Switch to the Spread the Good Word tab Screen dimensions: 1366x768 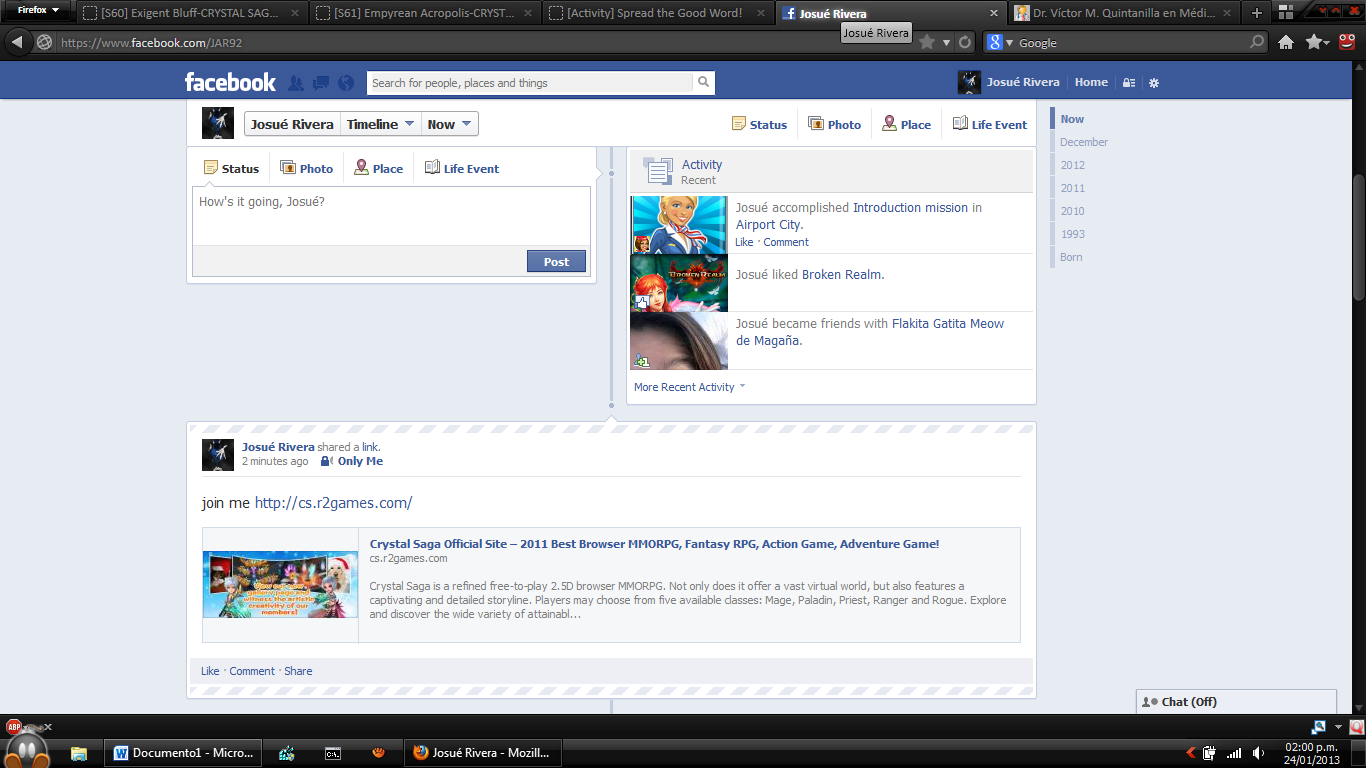[x=656, y=13]
